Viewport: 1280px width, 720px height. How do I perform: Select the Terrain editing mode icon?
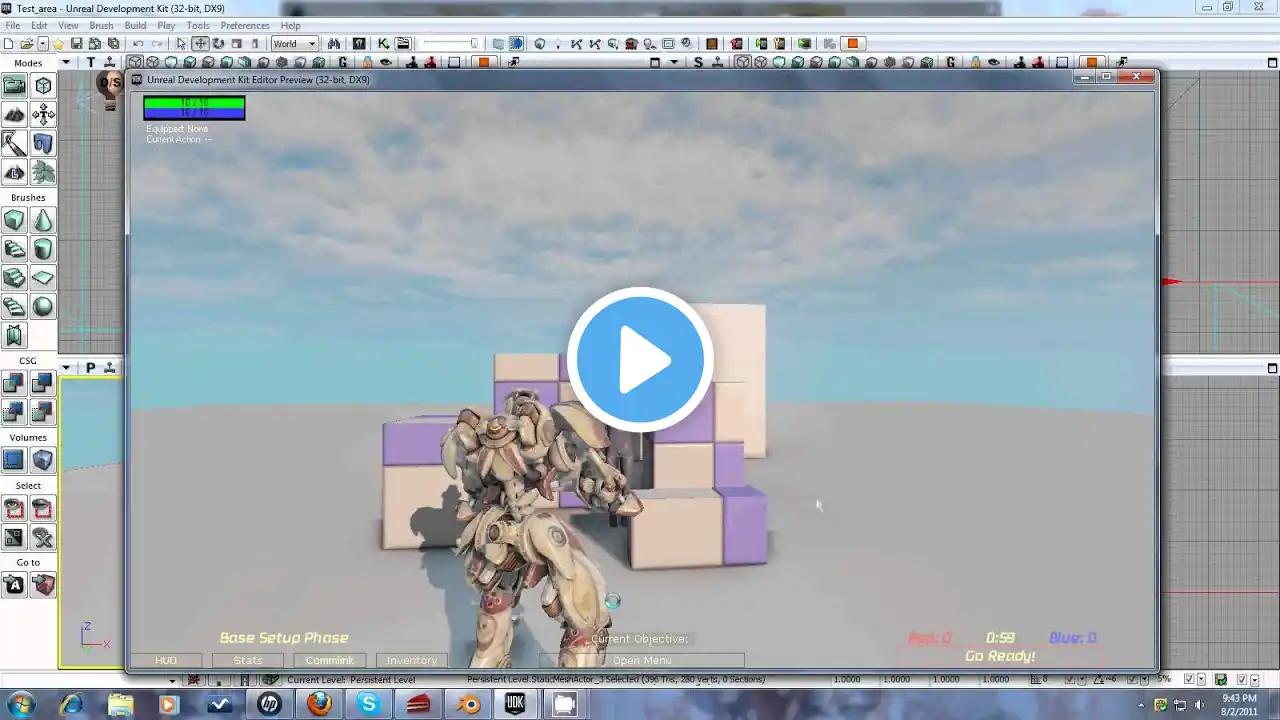14,115
